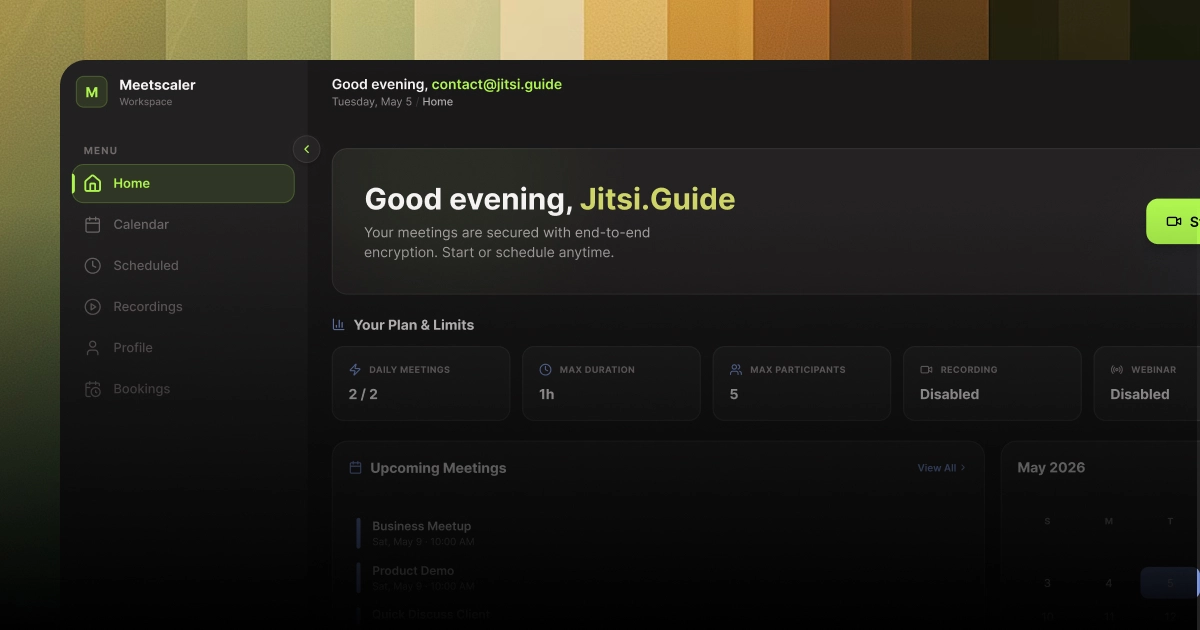Click the Calendar icon in sidebar
The height and width of the screenshot is (630, 1200).
pyautogui.click(x=93, y=225)
